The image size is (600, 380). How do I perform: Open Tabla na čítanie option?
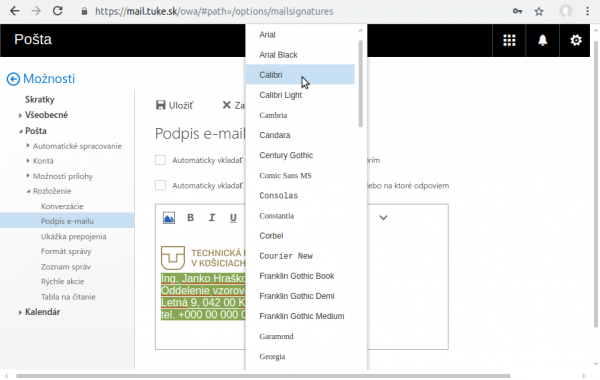pos(68,297)
